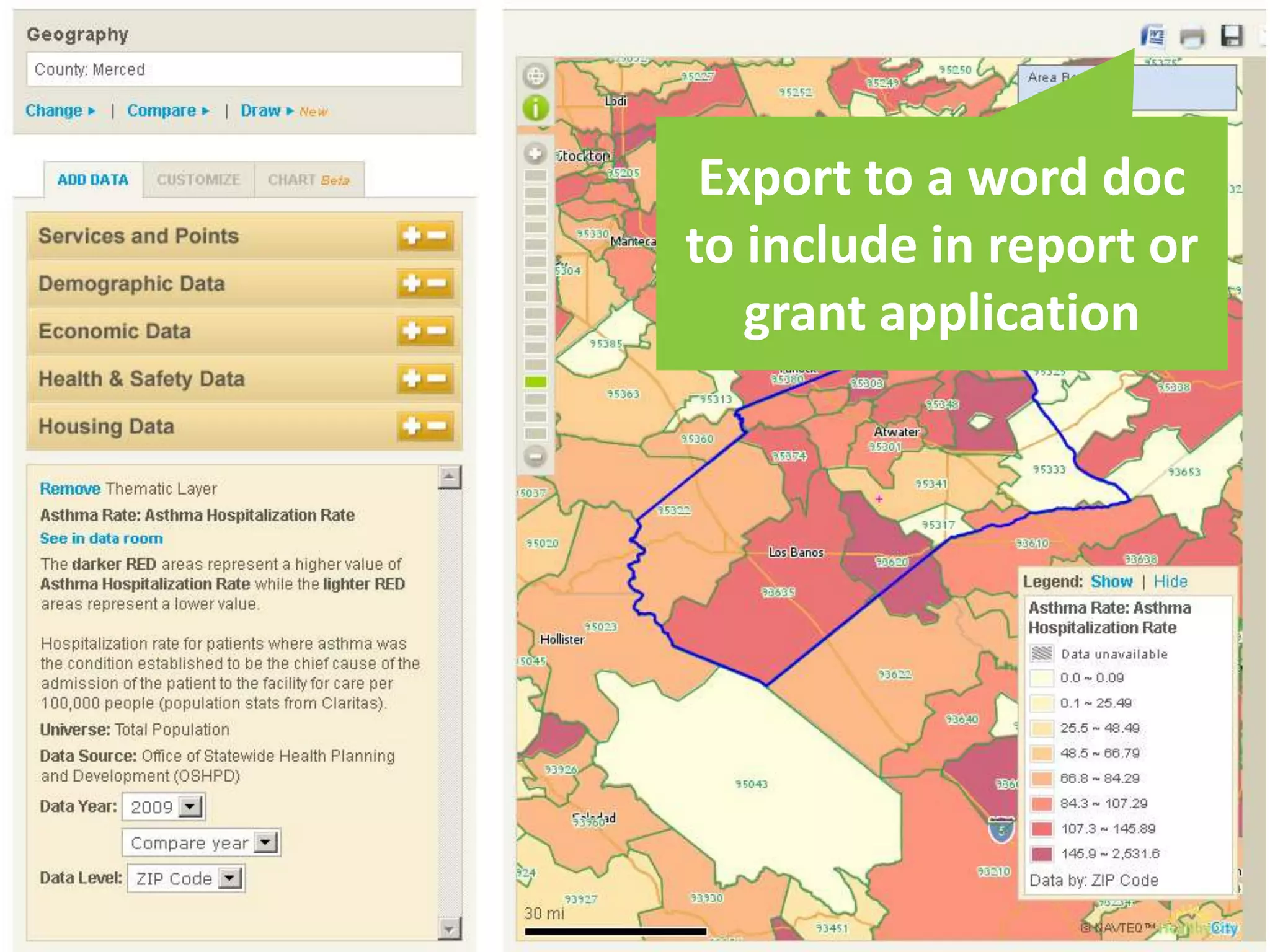Expand the Economic Data category

tap(244, 331)
